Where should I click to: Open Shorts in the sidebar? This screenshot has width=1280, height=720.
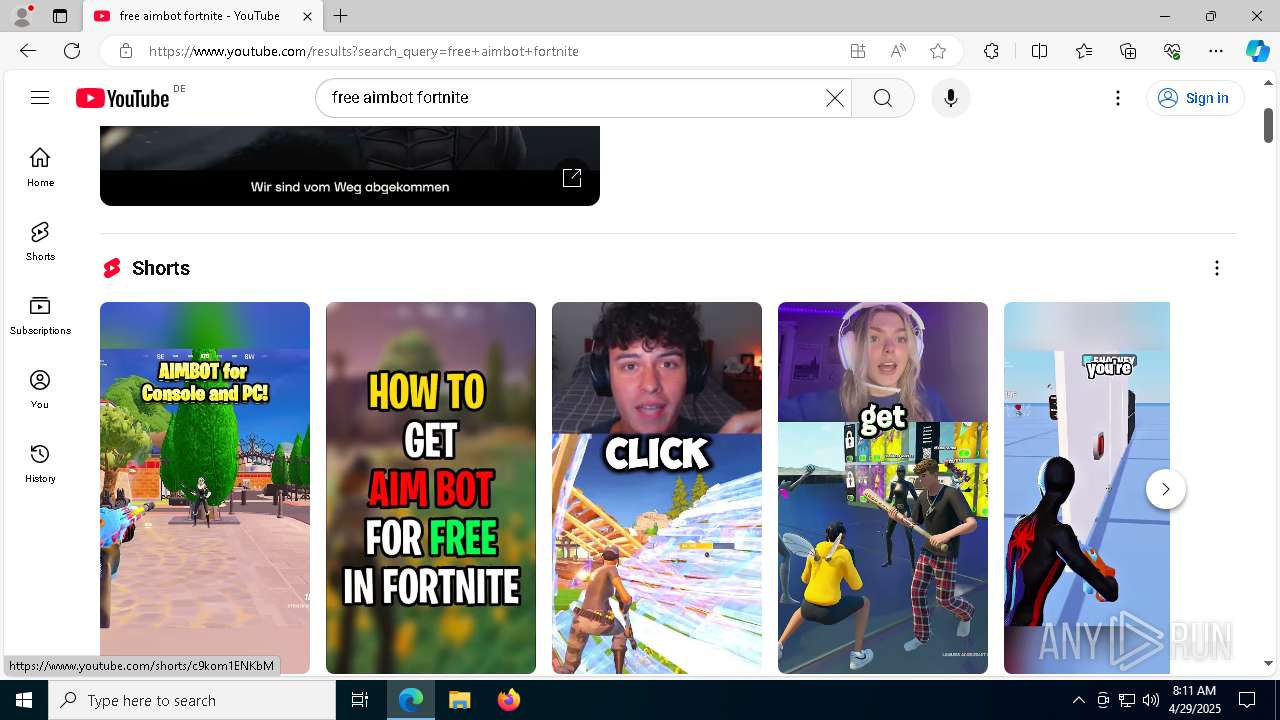click(x=40, y=241)
